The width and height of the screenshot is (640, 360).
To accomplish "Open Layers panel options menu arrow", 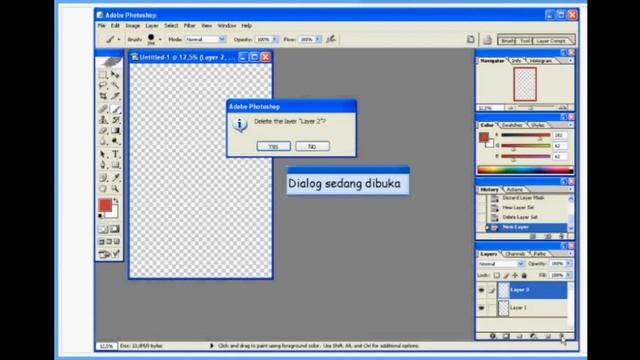I will [570, 254].
